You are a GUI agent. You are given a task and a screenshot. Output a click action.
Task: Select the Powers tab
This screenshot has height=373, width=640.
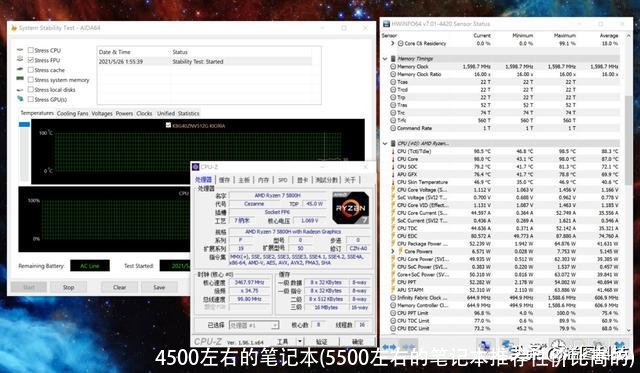click(124, 113)
